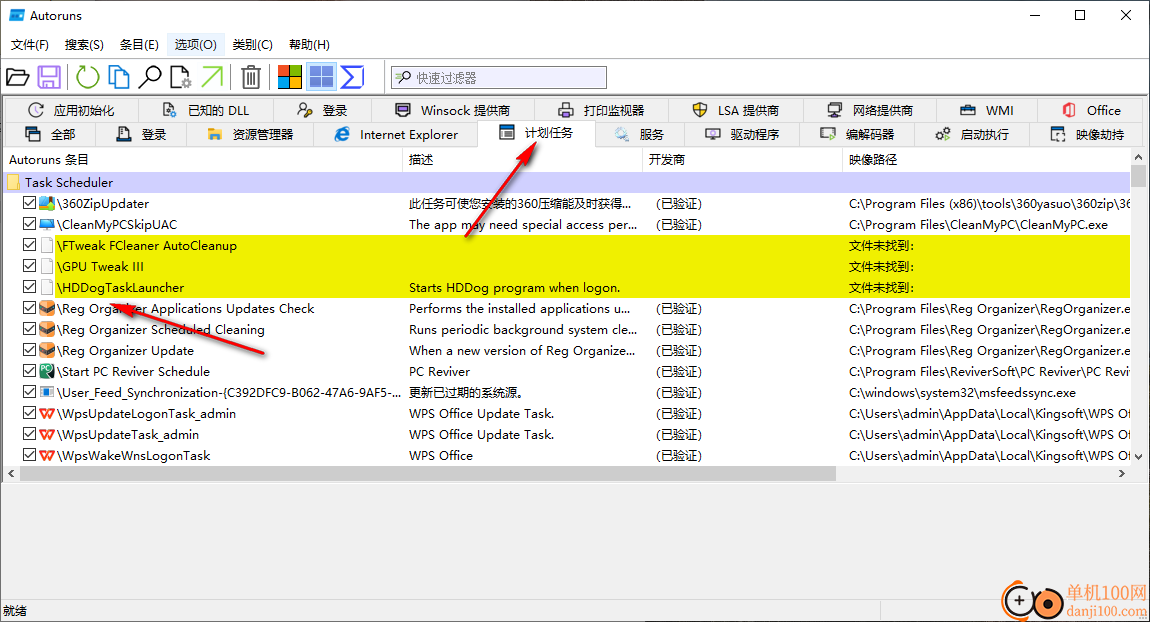Uncheck the CleanMyPCSkipUAC checkbox

pos(29,224)
